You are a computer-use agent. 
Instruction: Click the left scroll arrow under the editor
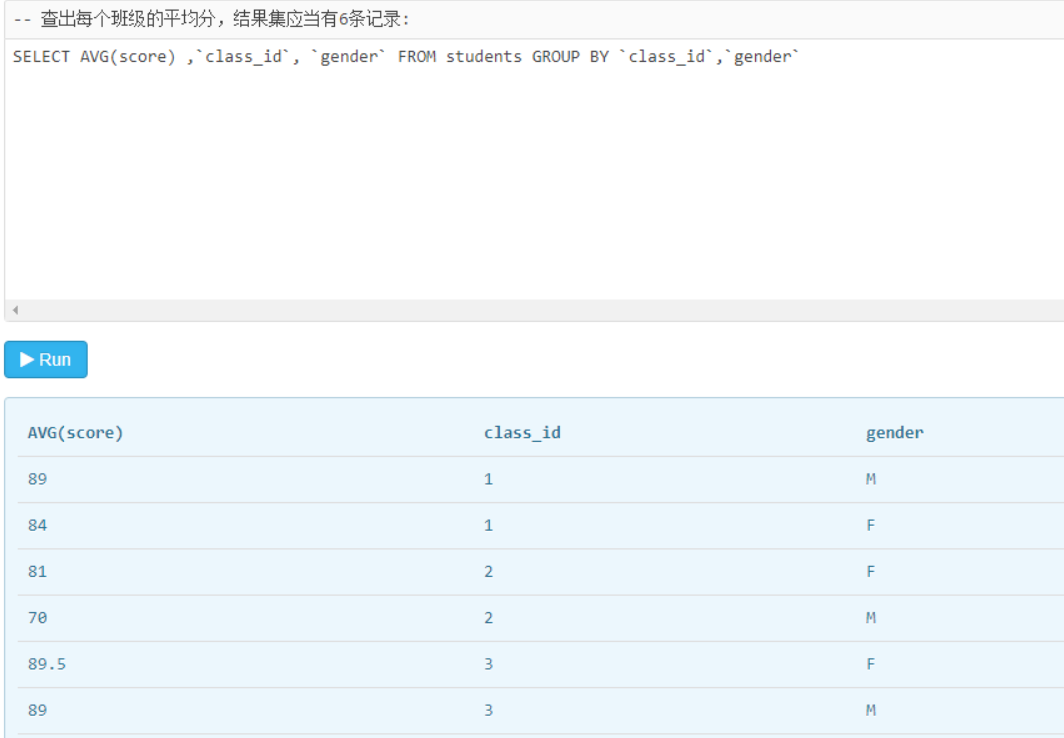[x=15, y=311]
